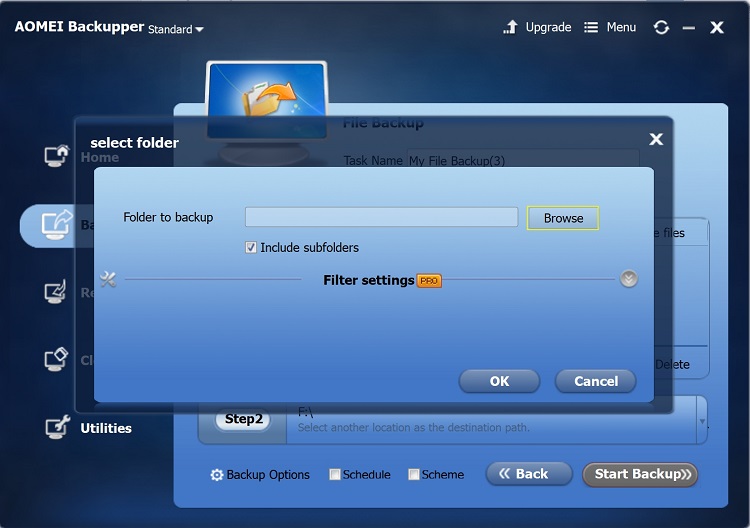This screenshot has height=528, width=750.
Task: Click the refresh icon in title bar
Action: (661, 27)
